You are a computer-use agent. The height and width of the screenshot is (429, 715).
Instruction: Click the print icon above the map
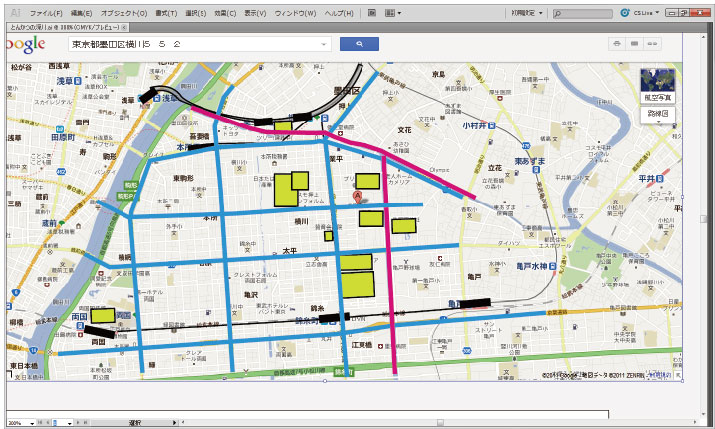617,44
